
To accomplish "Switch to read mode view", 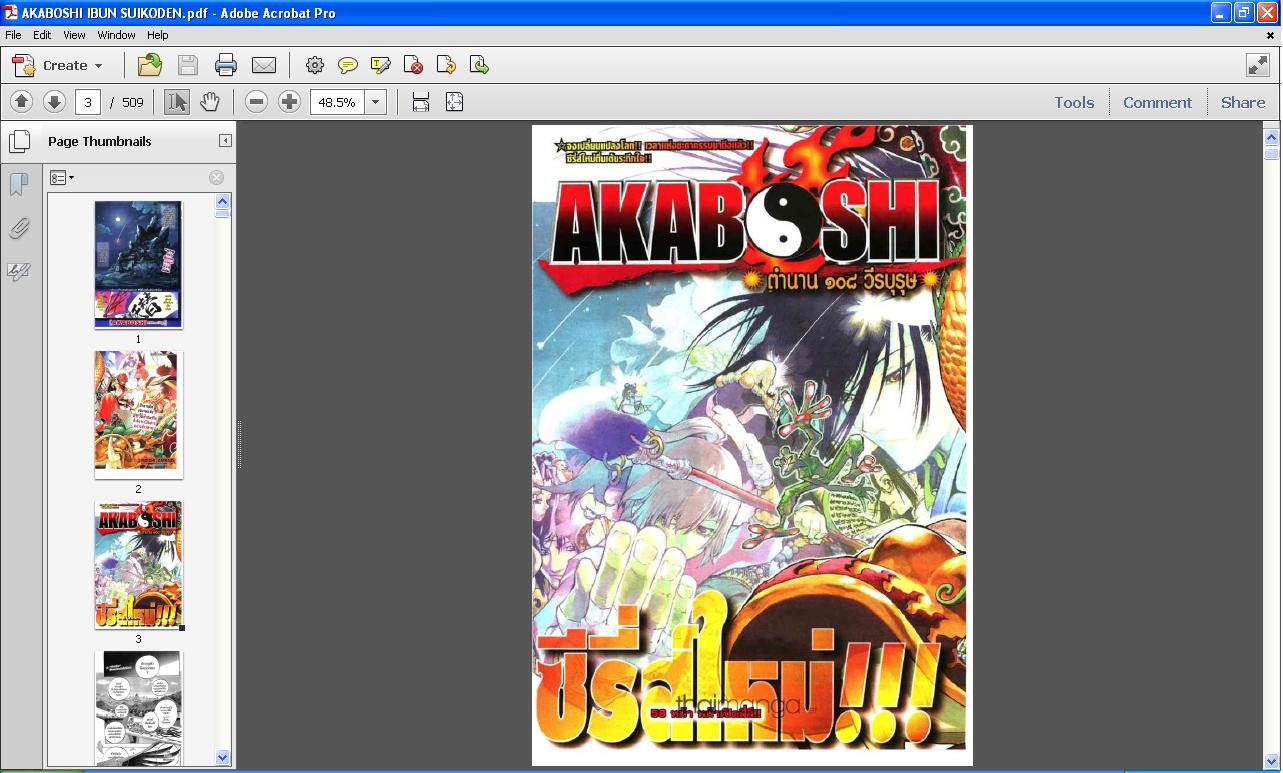I will pos(1258,65).
